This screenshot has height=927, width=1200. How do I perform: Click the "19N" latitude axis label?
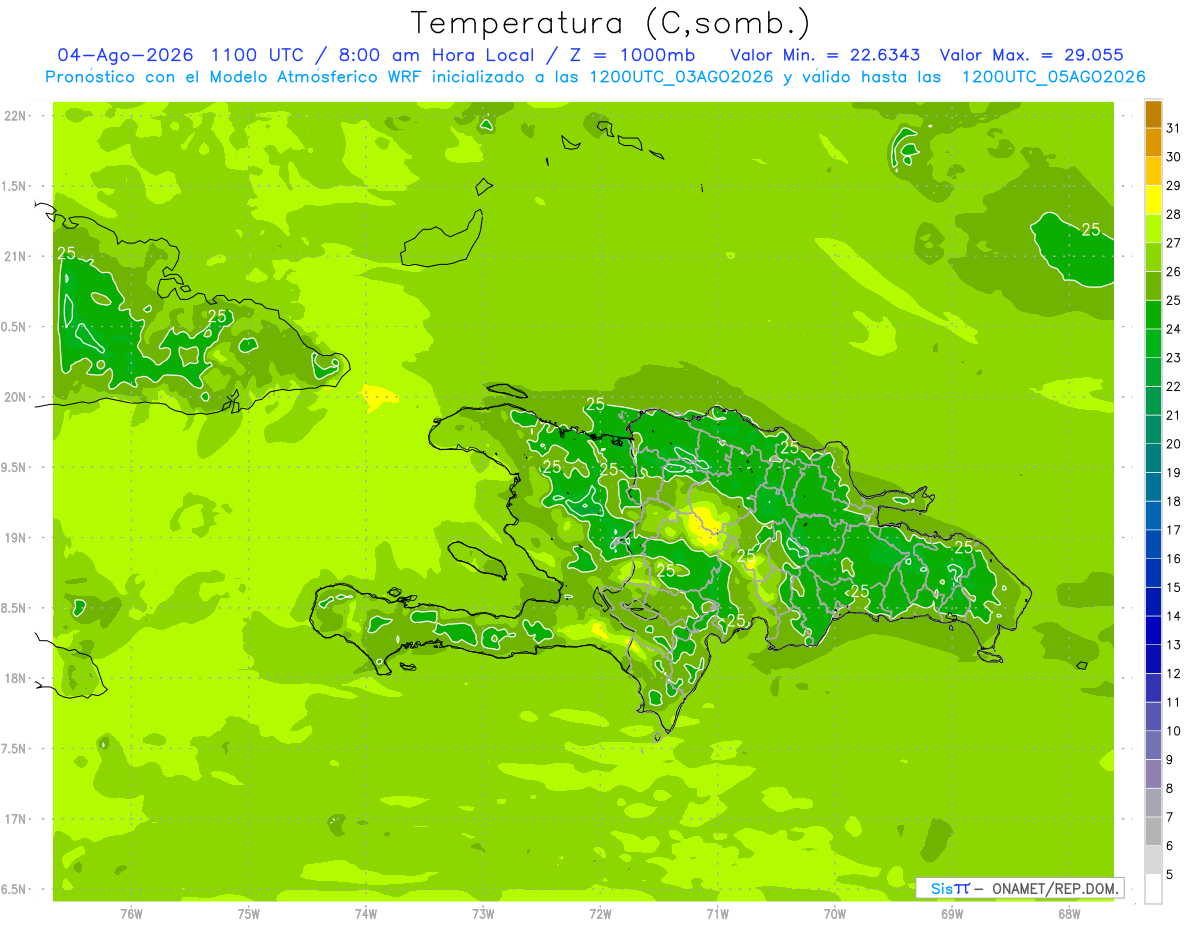tap(14, 537)
